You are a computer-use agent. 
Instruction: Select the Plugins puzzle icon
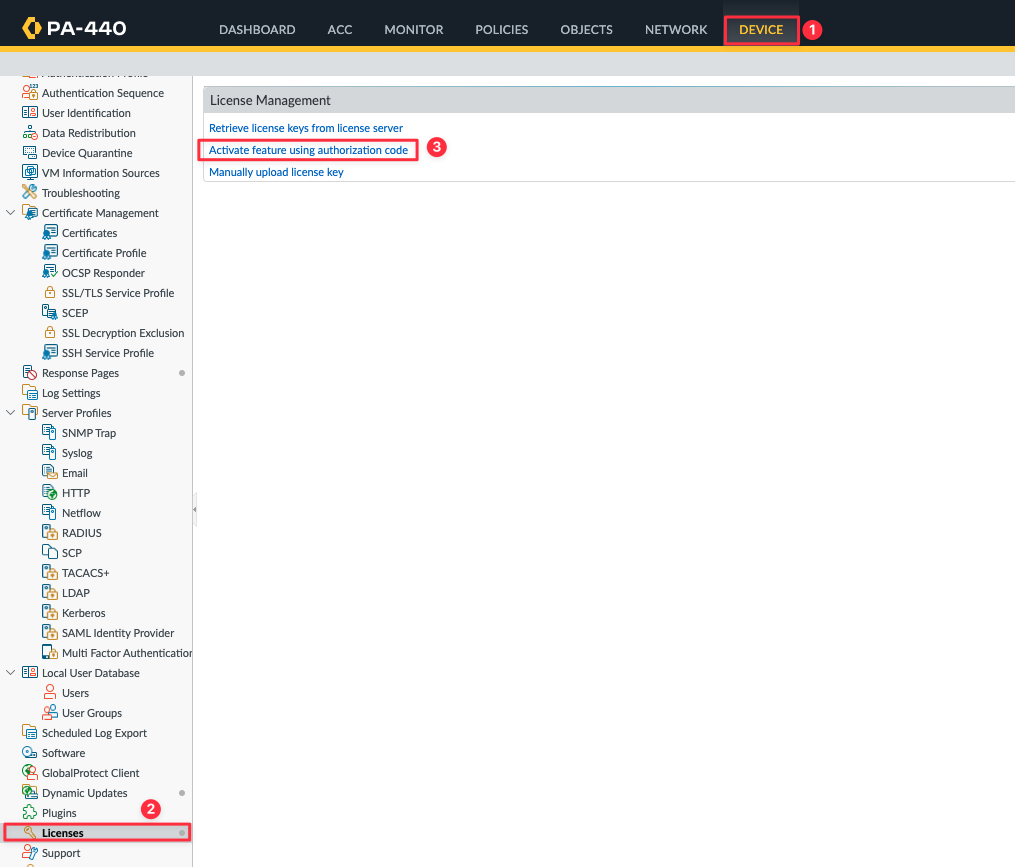(x=30, y=812)
